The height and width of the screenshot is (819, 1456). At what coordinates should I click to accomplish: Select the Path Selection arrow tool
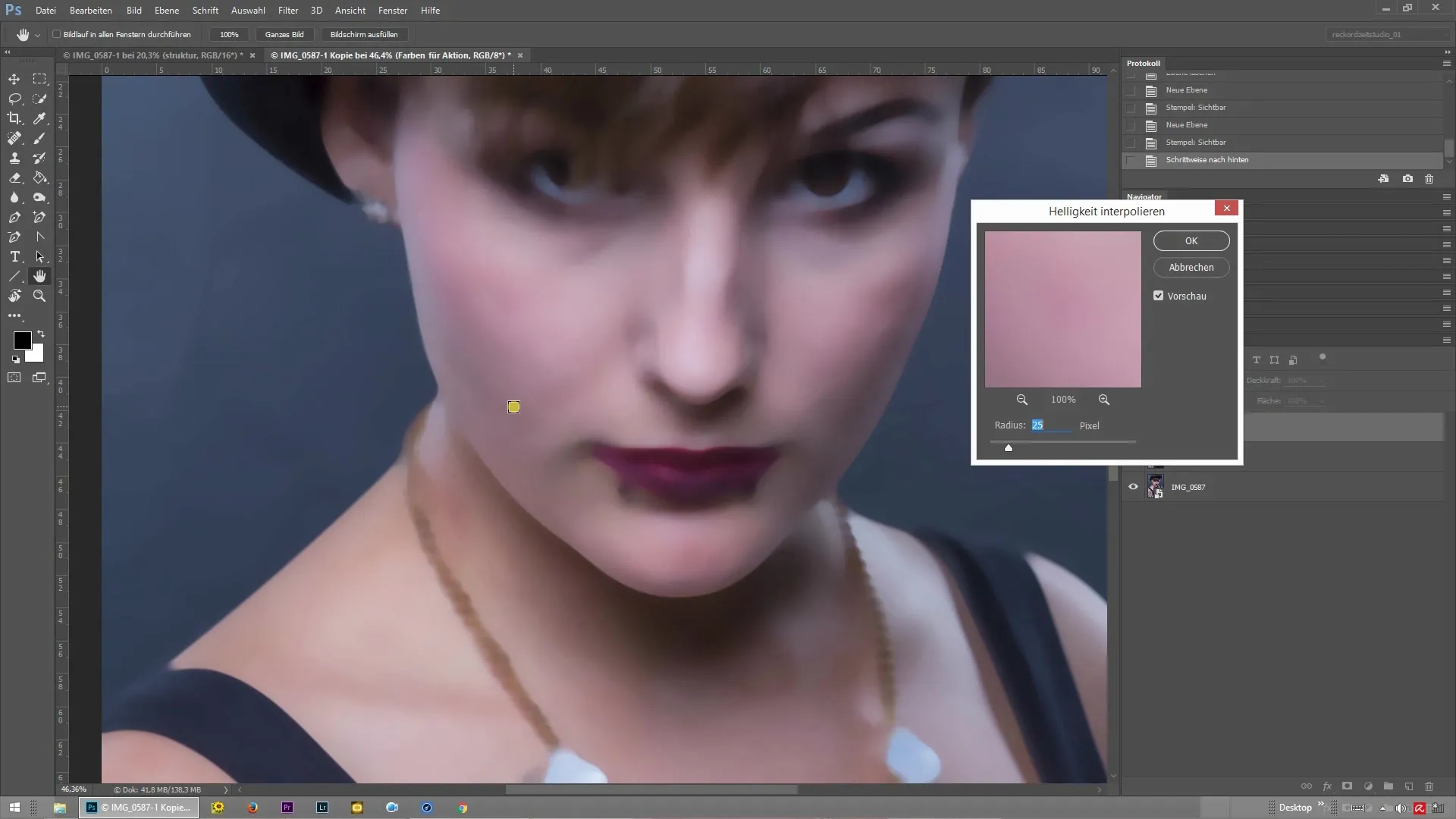39,256
